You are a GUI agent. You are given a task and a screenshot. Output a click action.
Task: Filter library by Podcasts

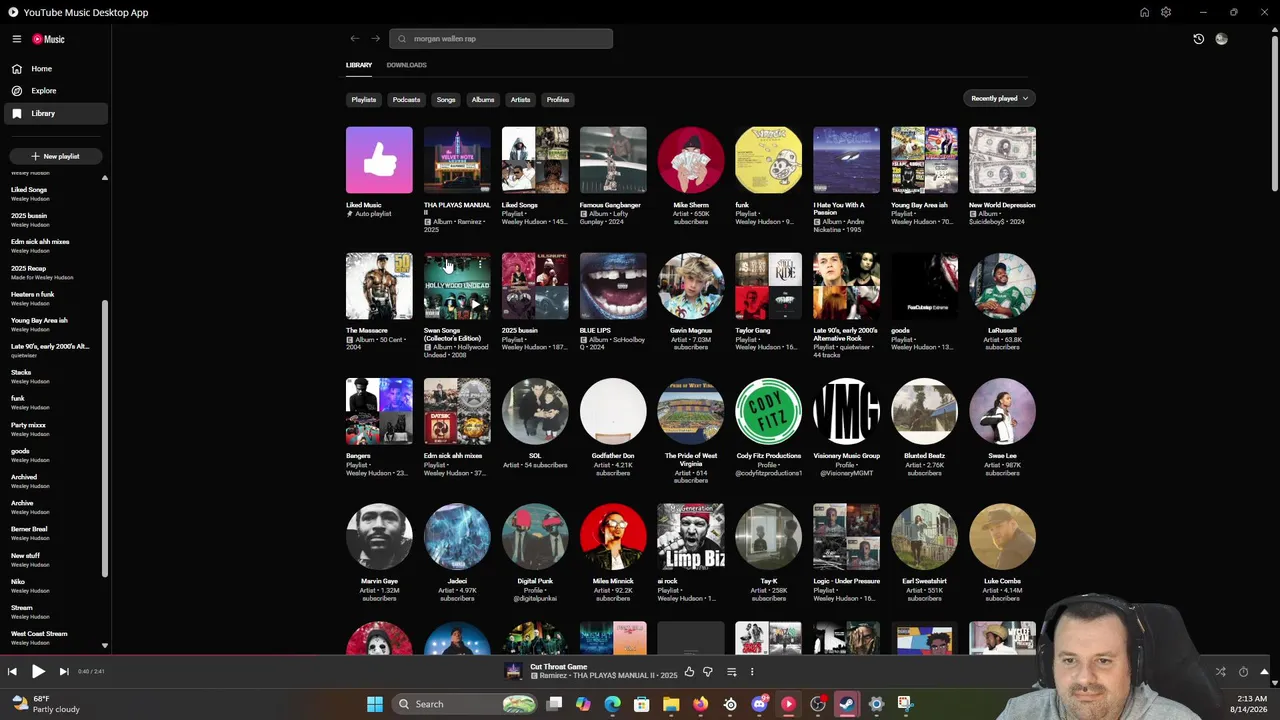(x=406, y=100)
